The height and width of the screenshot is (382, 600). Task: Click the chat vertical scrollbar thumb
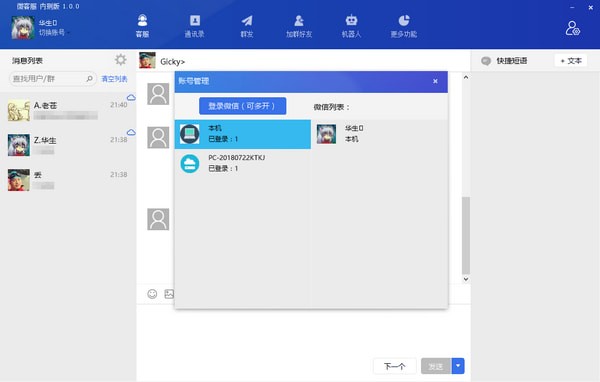pyautogui.click(x=466, y=235)
